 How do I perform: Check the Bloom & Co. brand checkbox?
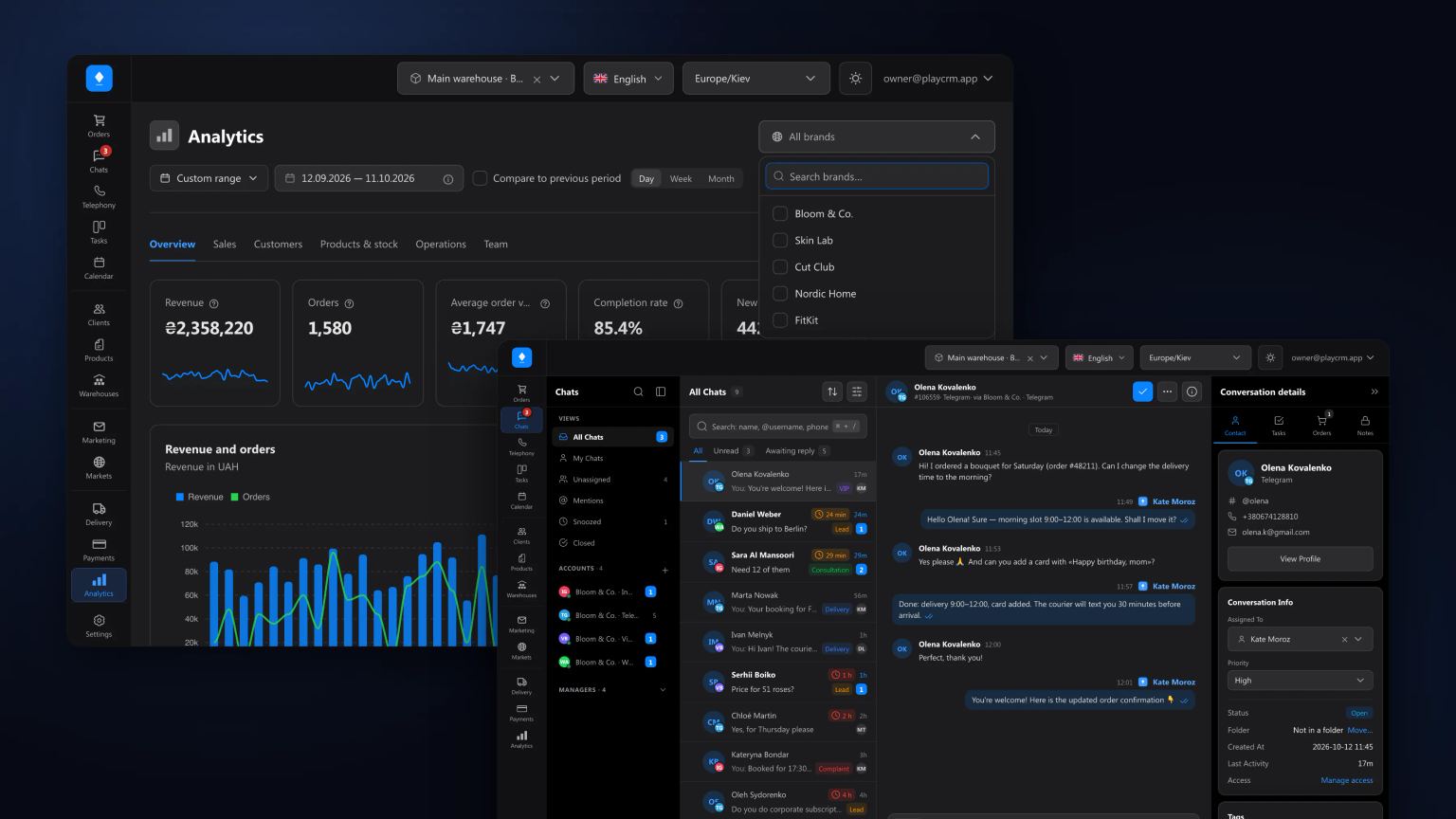coord(780,214)
